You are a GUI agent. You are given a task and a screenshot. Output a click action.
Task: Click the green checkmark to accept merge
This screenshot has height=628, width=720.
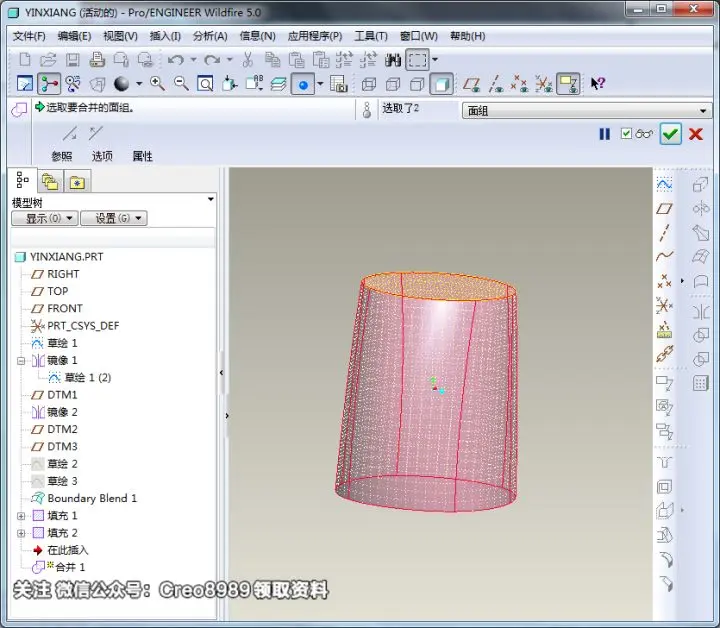[670, 134]
